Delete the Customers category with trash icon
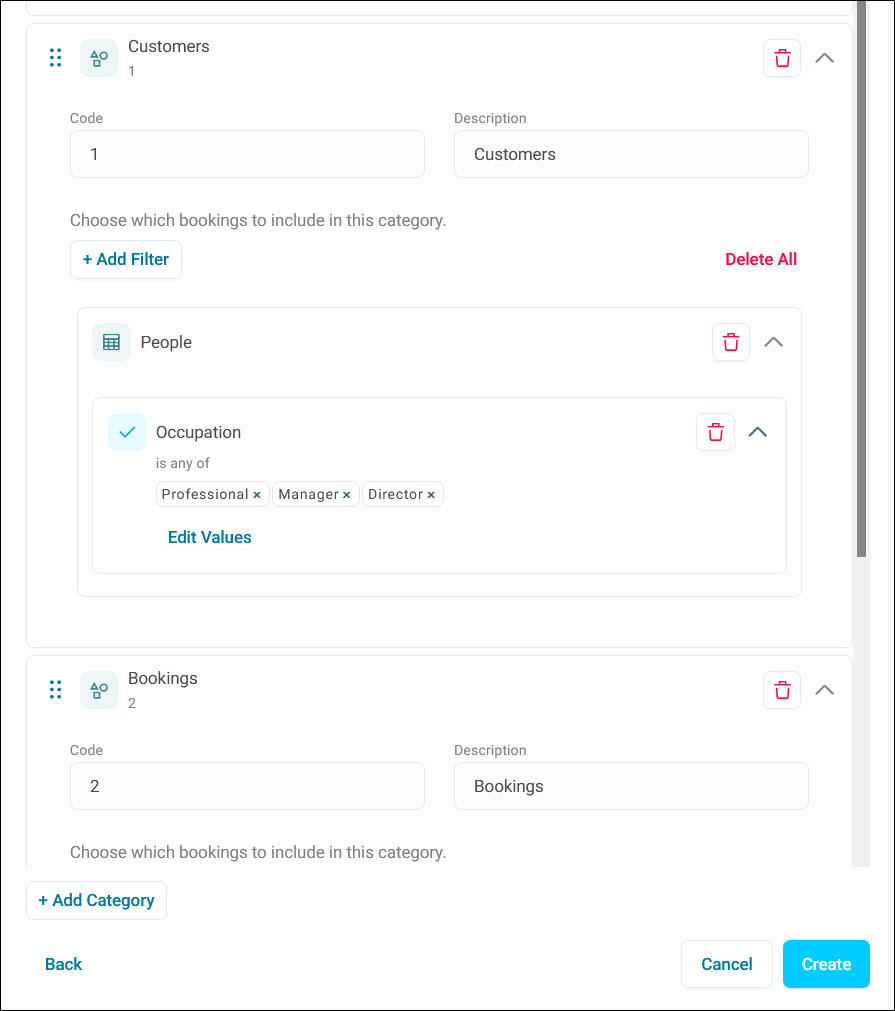This screenshot has height=1011, width=895. click(x=782, y=59)
